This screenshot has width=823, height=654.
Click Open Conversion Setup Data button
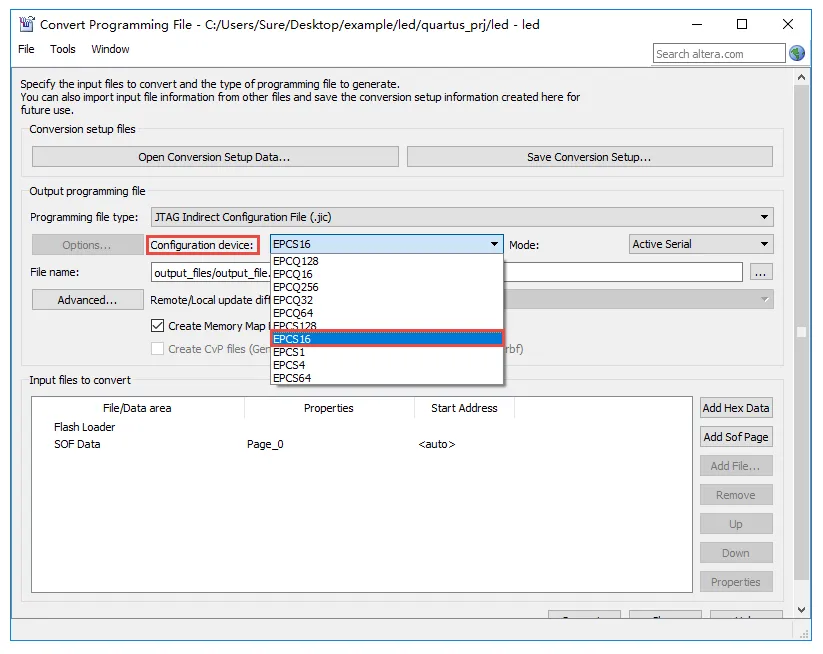pos(215,157)
